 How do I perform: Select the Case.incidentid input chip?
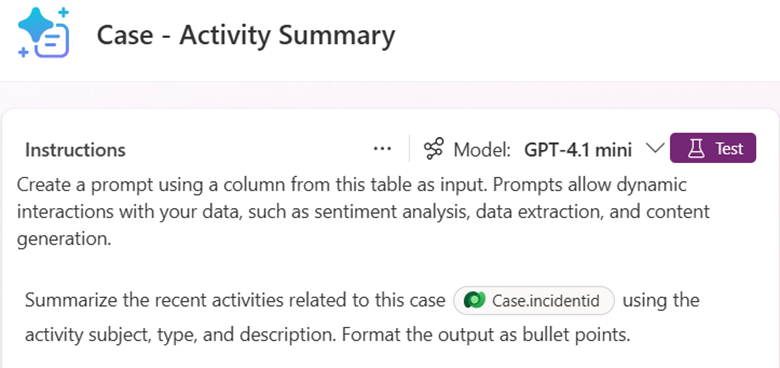tap(534, 300)
